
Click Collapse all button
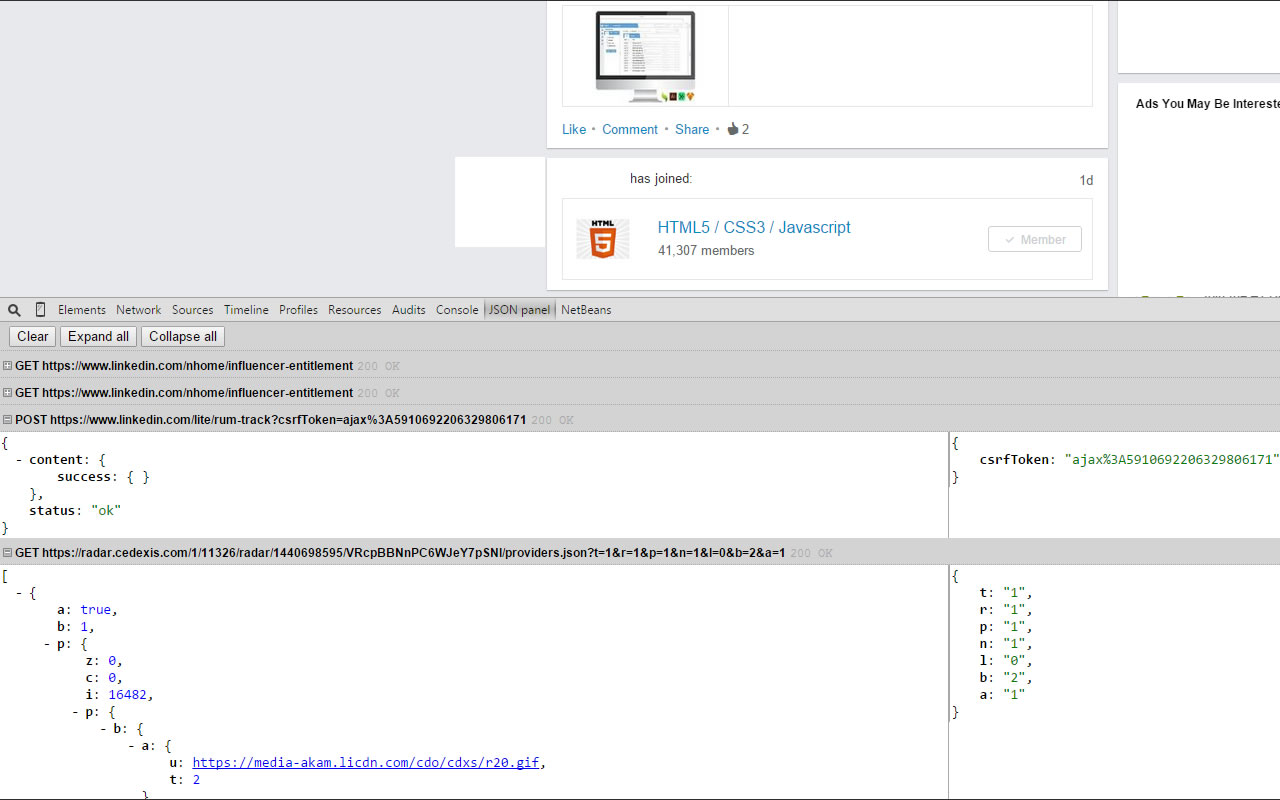coord(183,337)
